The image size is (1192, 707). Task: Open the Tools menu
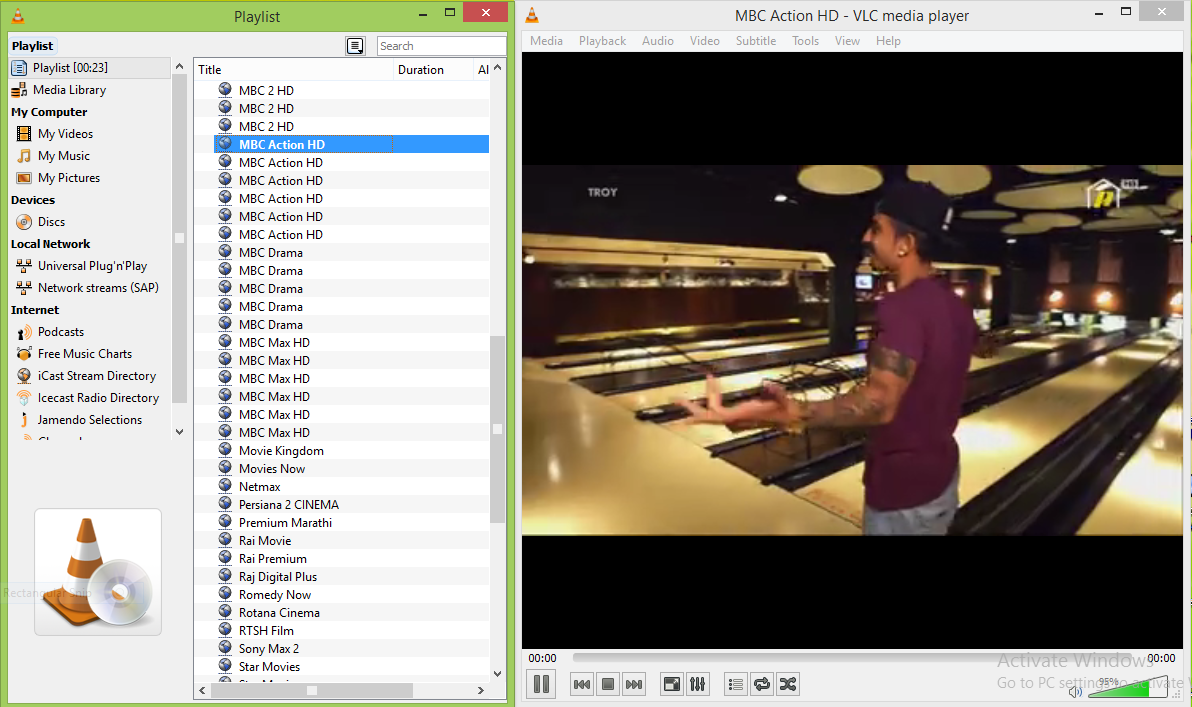(x=805, y=41)
